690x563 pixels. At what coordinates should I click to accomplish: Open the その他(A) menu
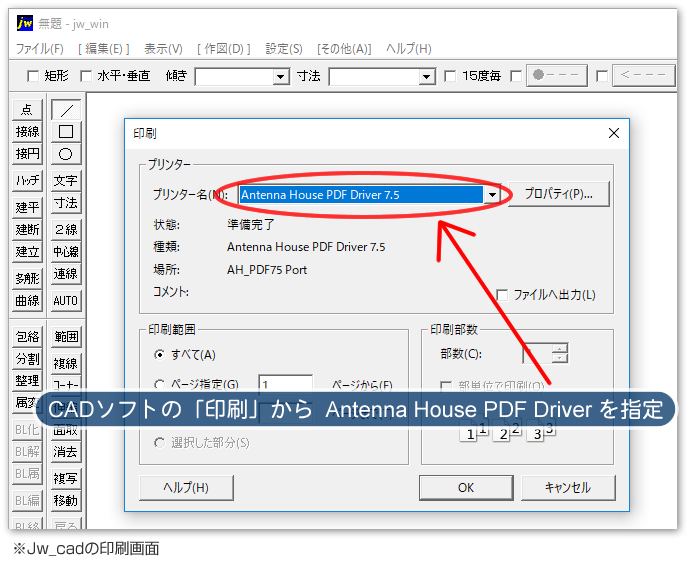coord(344,48)
